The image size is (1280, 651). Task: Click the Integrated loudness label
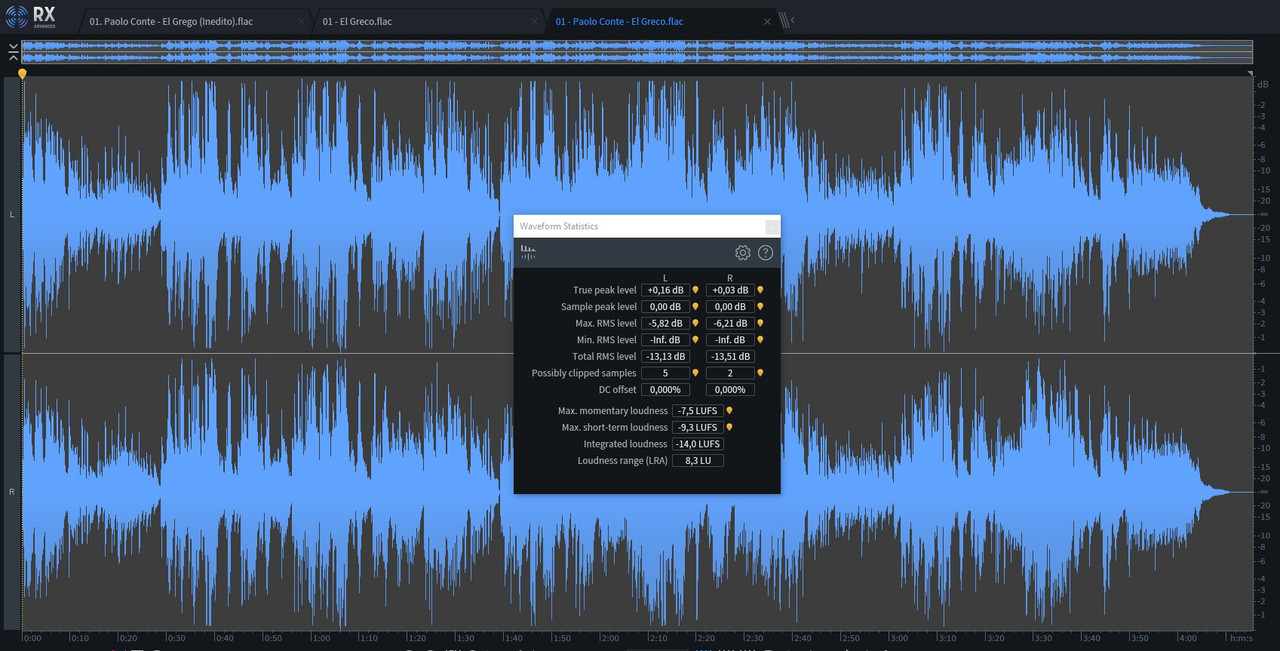click(625, 444)
